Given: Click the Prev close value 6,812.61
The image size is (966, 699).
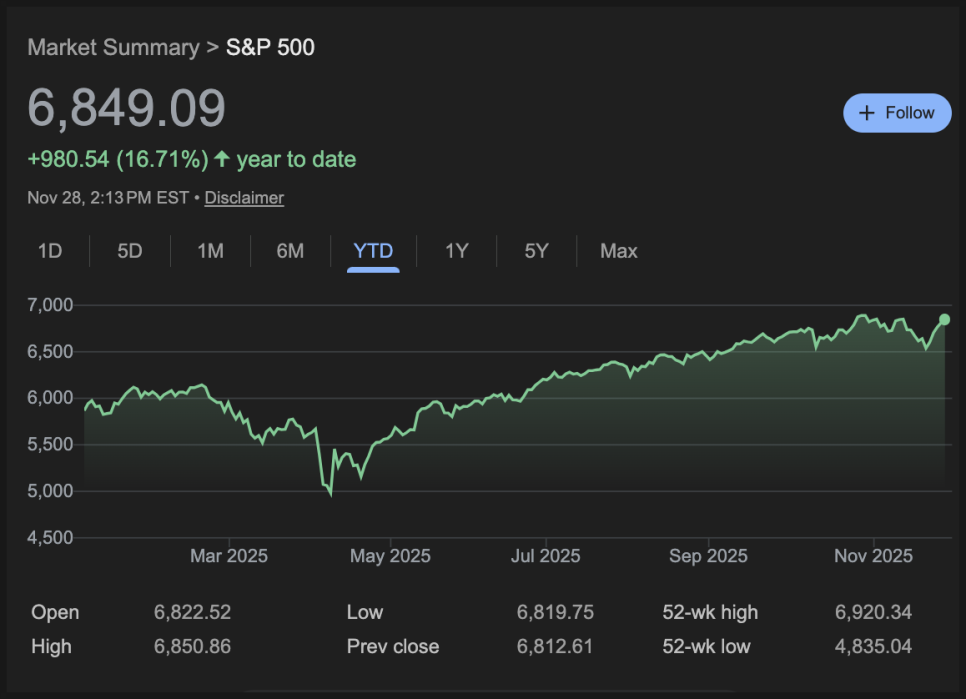Looking at the screenshot, I should coord(555,646).
